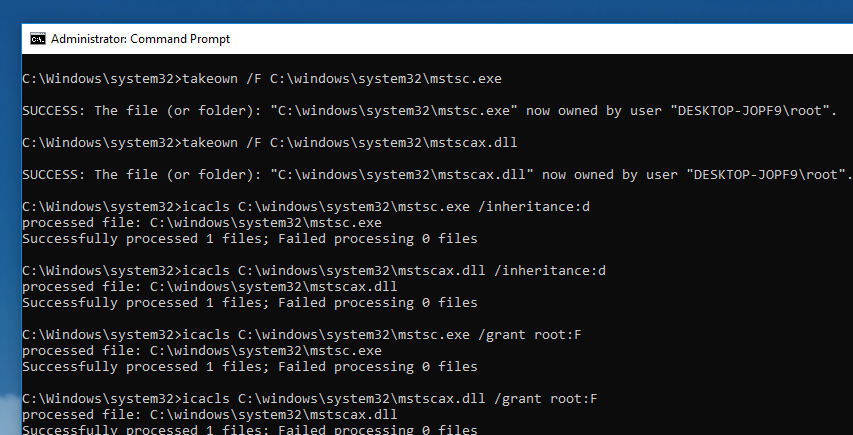
Task: Click the "Administrator: Command Prompt" title text
Action: pos(140,39)
